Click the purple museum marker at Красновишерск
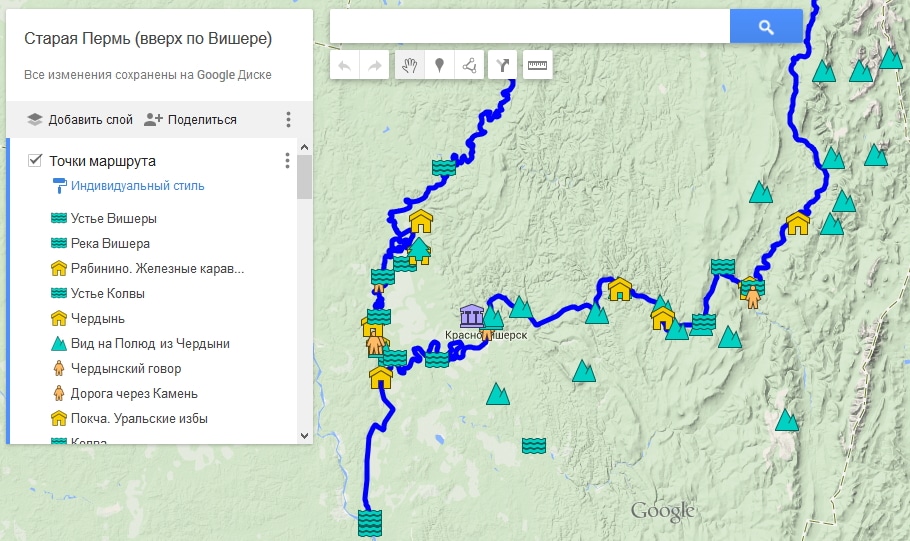Image resolution: width=910 pixels, height=541 pixels. 471,317
